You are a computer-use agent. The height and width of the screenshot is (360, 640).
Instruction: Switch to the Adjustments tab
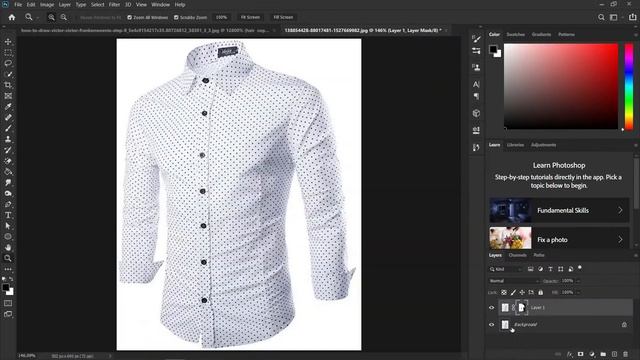(543, 145)
